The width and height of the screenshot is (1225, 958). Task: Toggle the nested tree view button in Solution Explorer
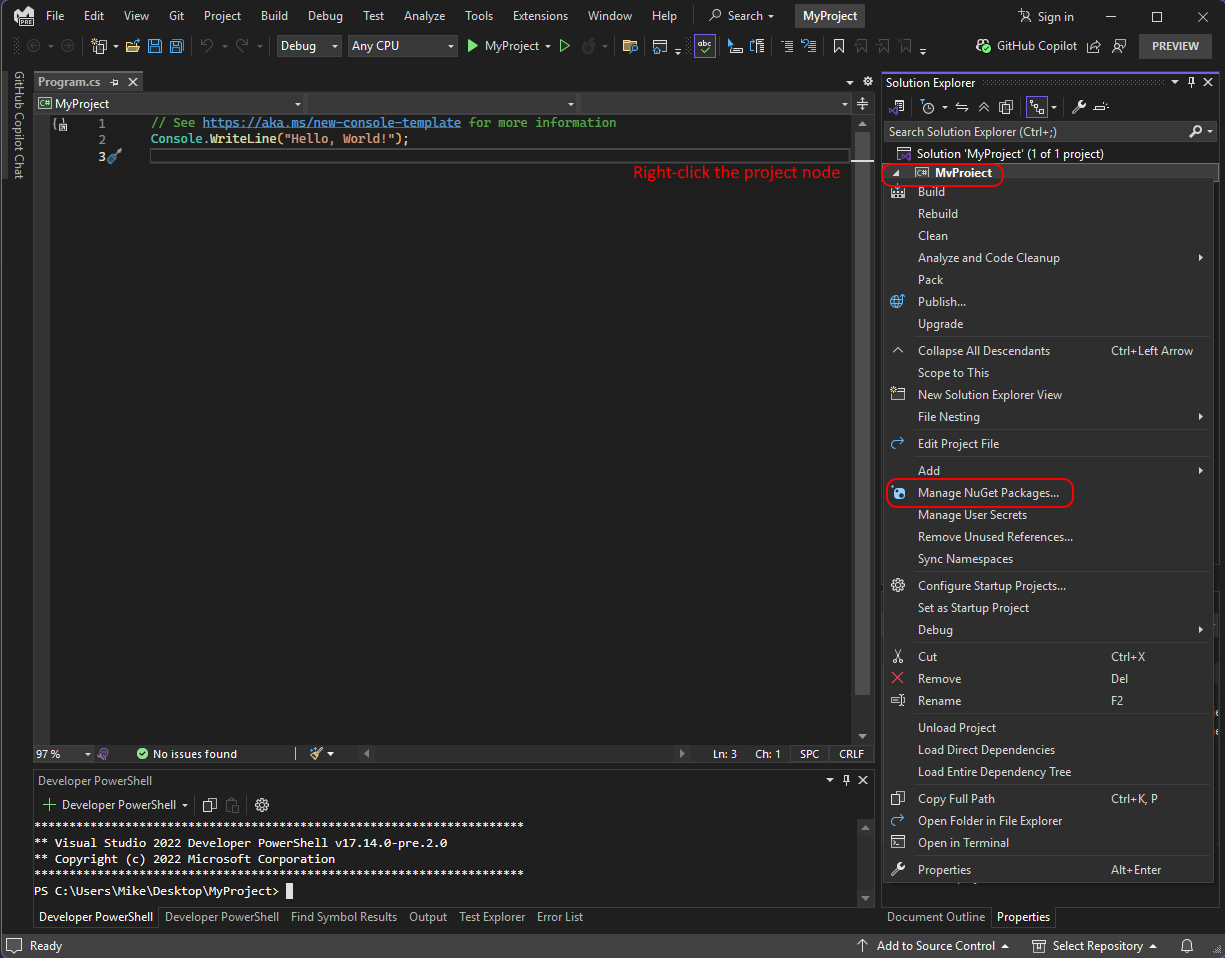(1036, 107)
